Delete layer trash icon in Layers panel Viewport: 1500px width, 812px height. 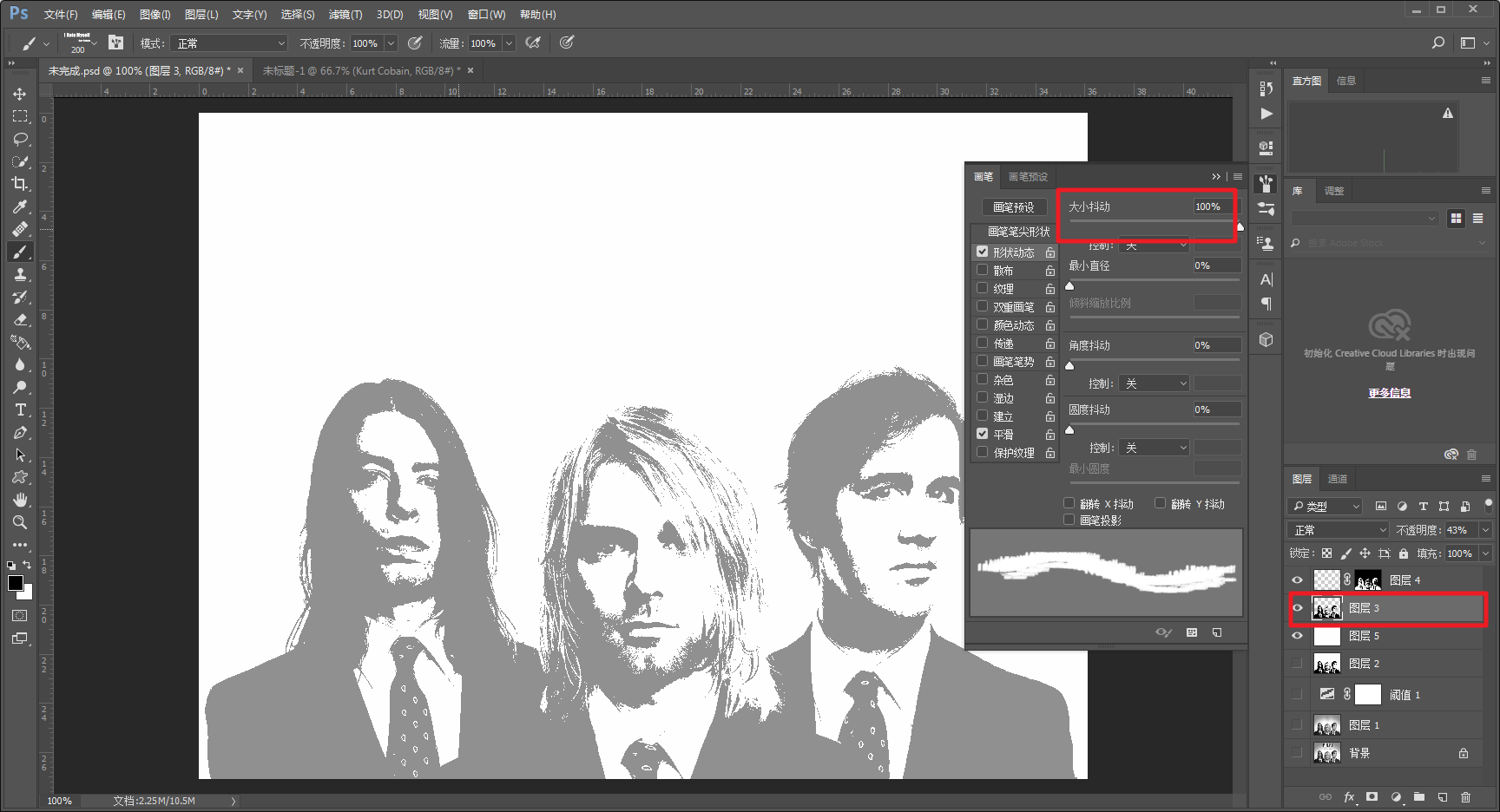(1465, 796)
